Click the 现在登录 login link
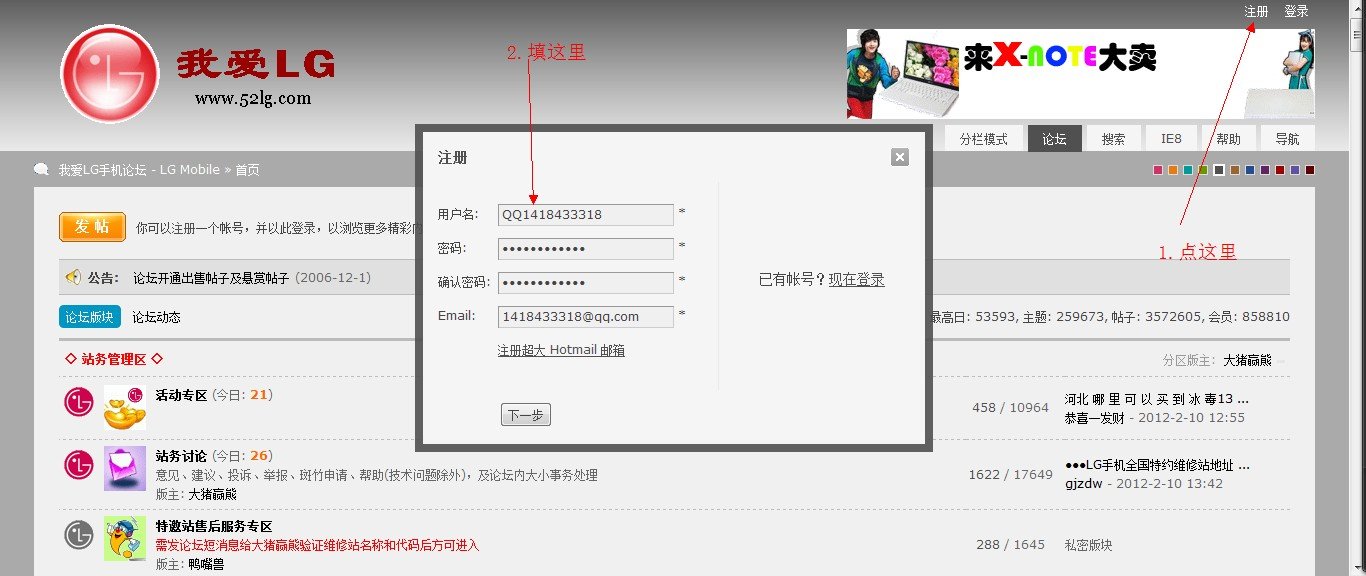This screenshot has width=1366, height=576. click(x=857, y=280)
